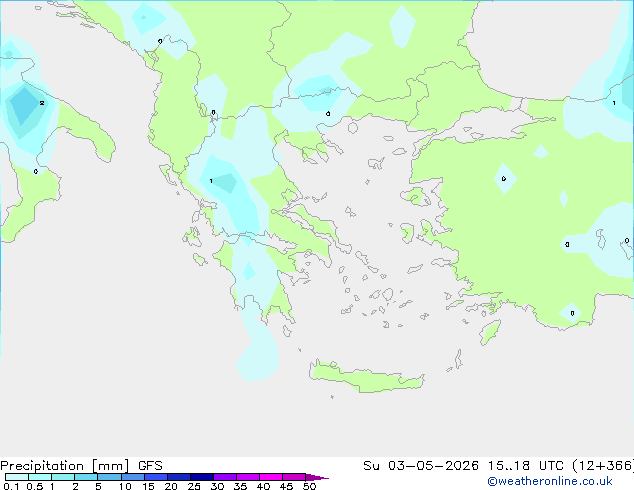Click the '2' value label over Italy
634x490 pixels.
42,103
